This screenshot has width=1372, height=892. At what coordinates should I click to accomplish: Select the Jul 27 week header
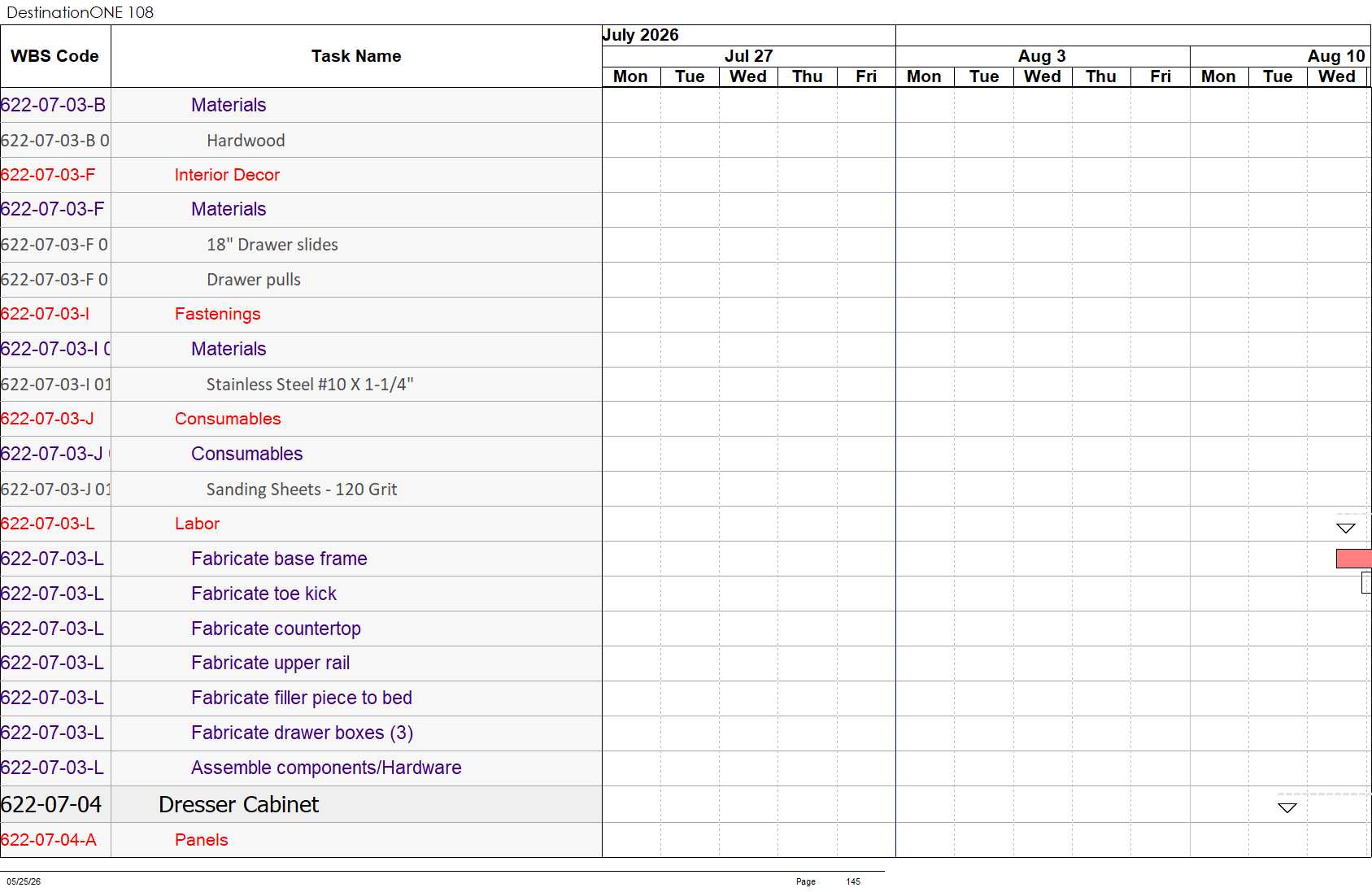coord(748,56)
